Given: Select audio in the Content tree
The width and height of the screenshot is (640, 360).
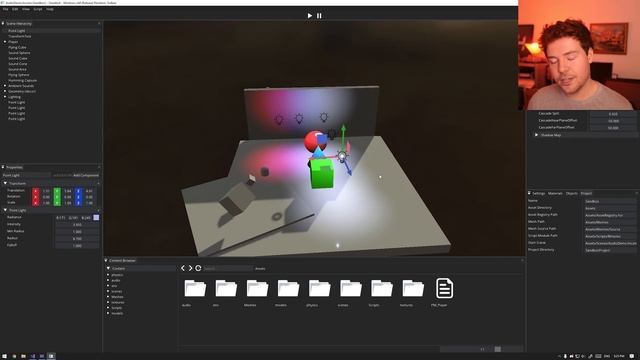Looking at the screenshot, I should pyautogui.click(x=116, y=280).
